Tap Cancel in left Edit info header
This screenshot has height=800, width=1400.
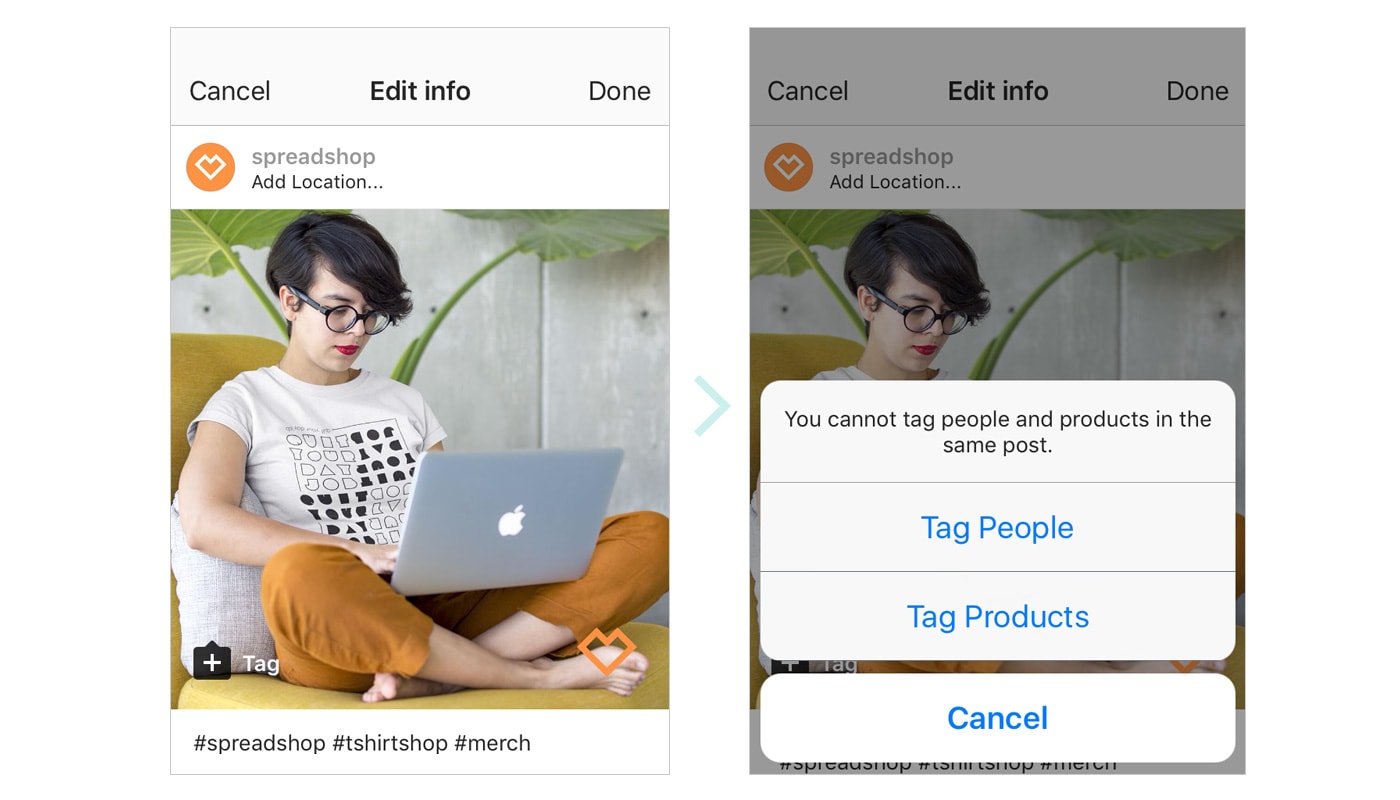(230, 91)
